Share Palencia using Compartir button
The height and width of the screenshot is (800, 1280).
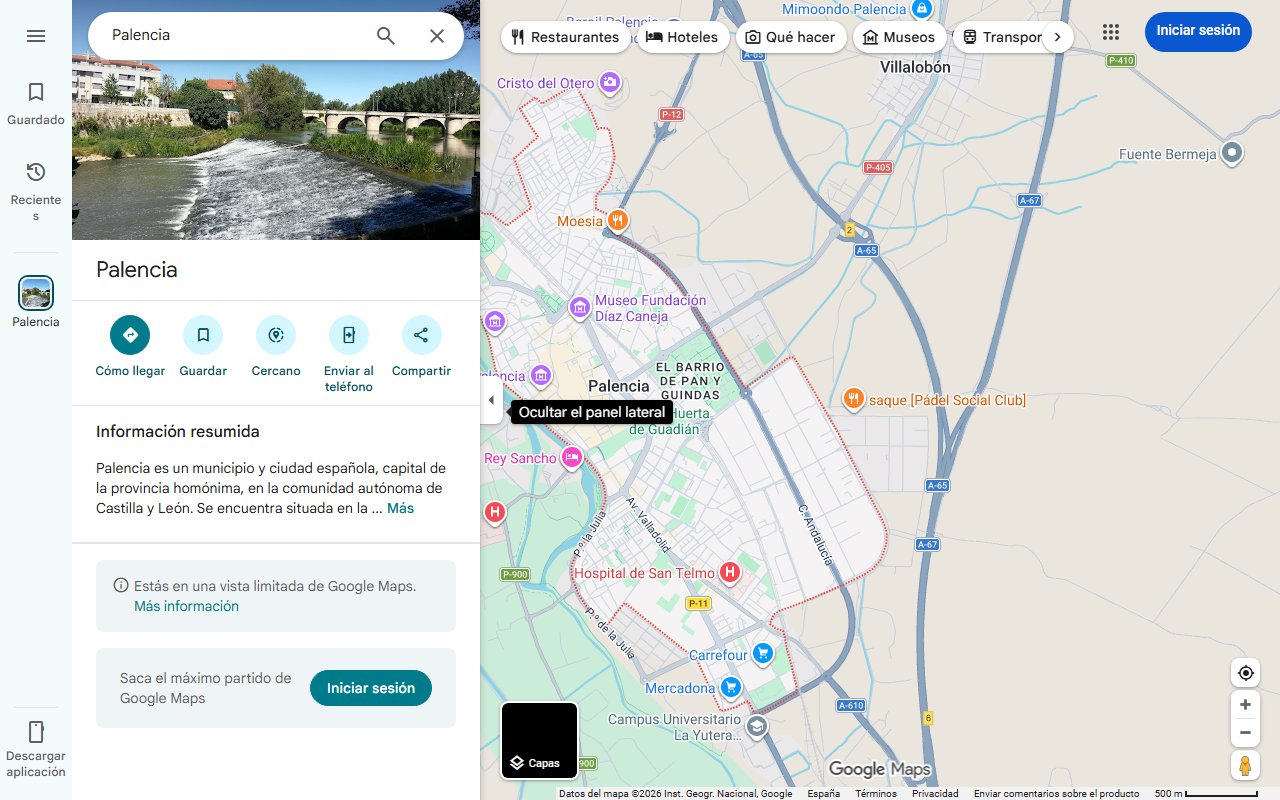(x=421, y=335)
